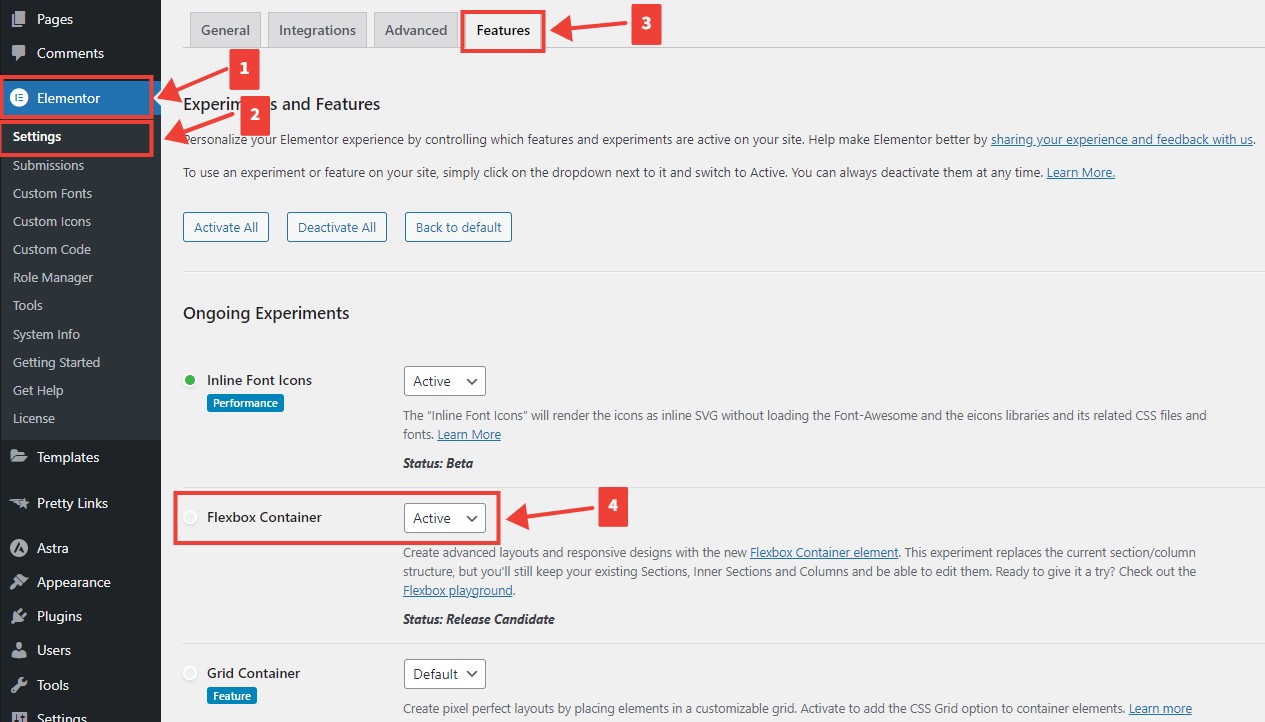Open the Flexbox playground link
1265x722 pixels.
(x=458, y=591)
